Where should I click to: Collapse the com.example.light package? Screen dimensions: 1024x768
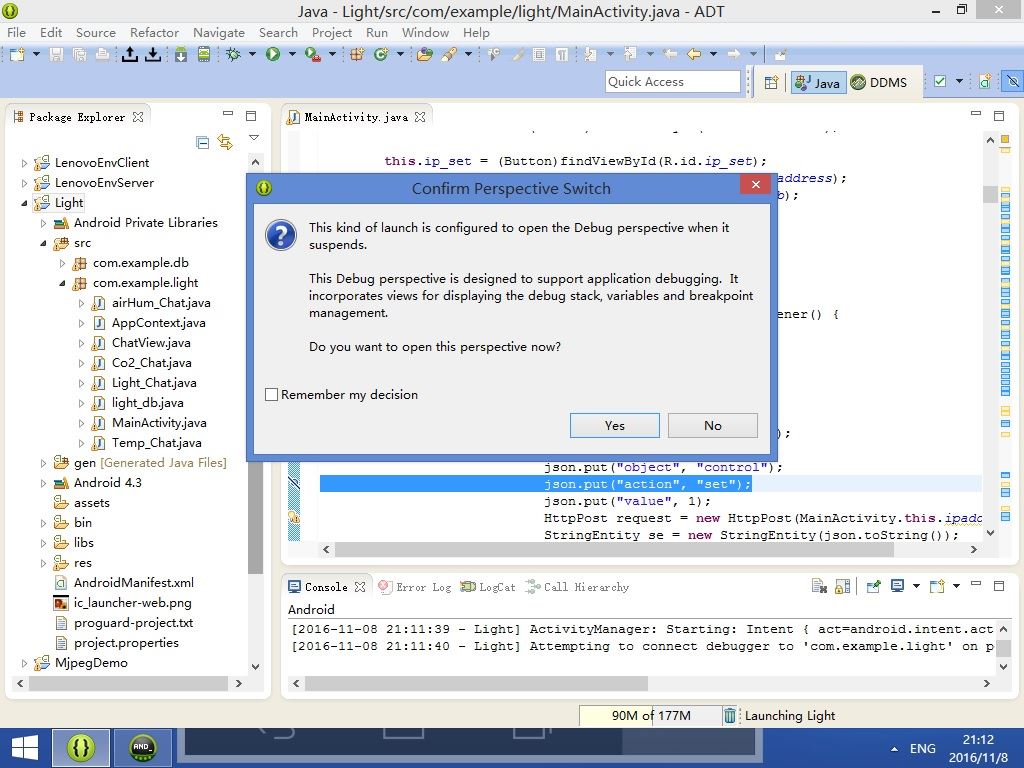62,283
